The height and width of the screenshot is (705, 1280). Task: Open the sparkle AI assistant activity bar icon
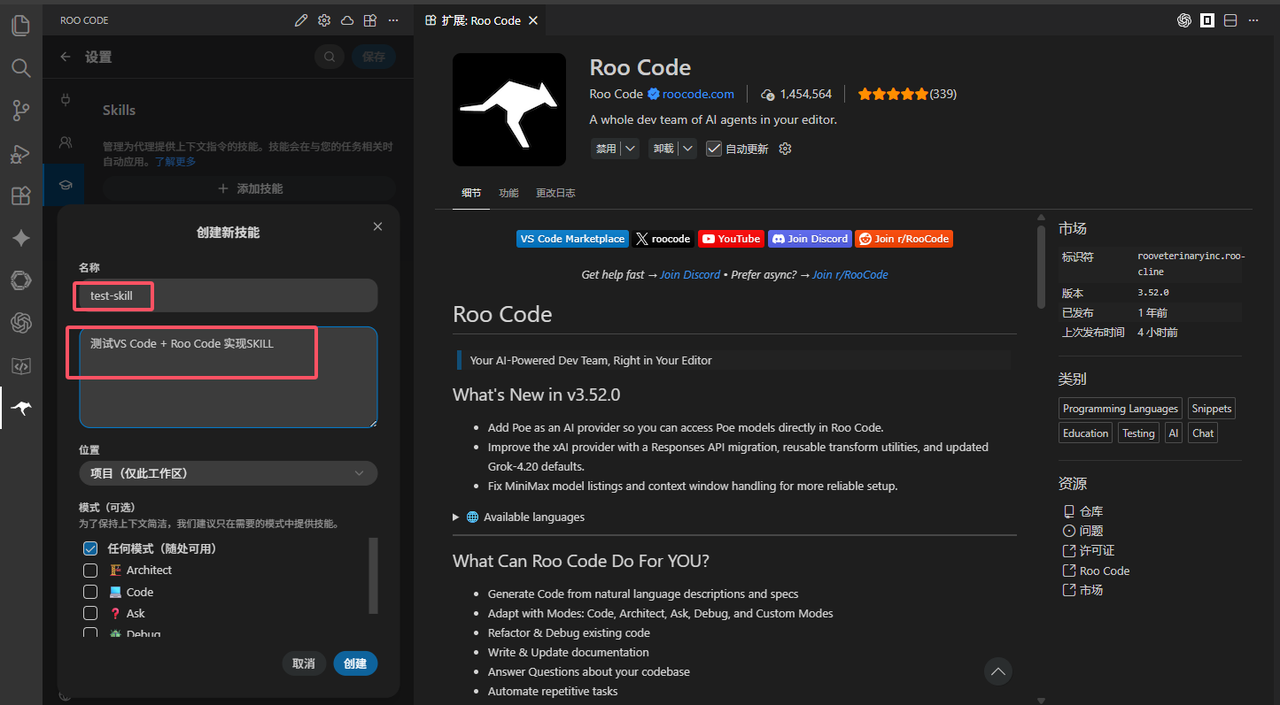pyautogui.click(x=20, y=238)
